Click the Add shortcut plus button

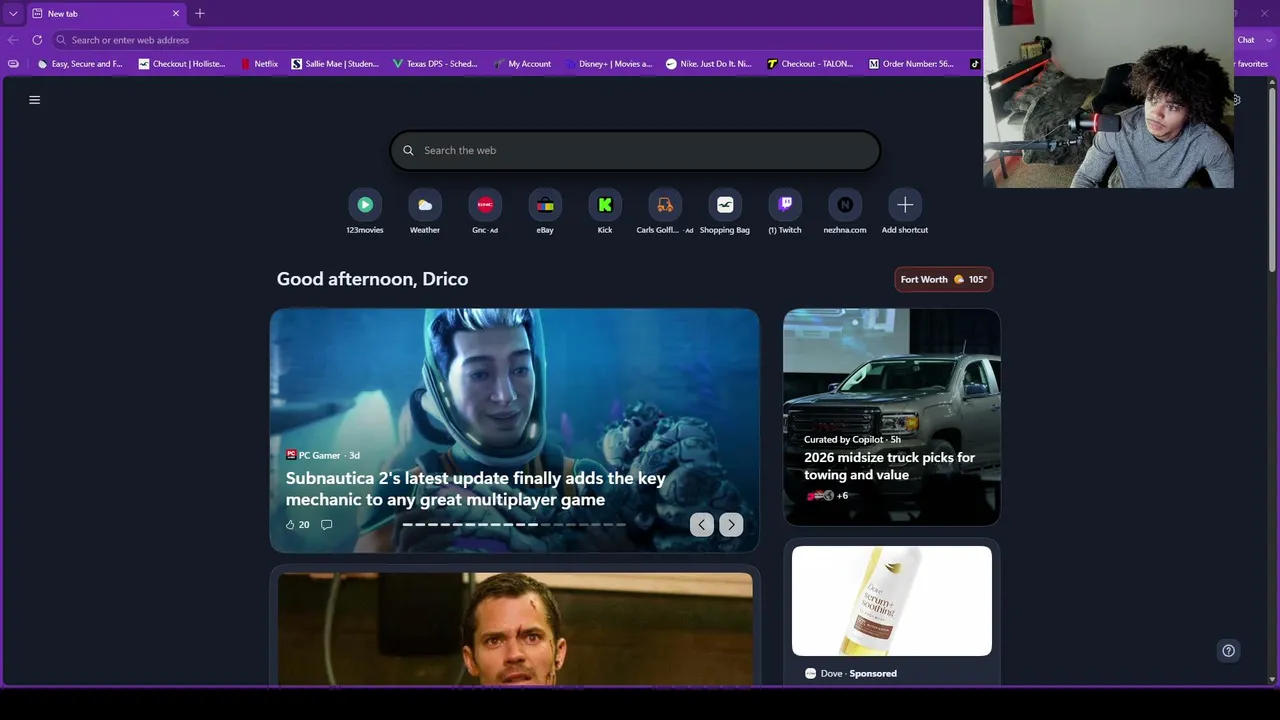[x=905, y=205]
